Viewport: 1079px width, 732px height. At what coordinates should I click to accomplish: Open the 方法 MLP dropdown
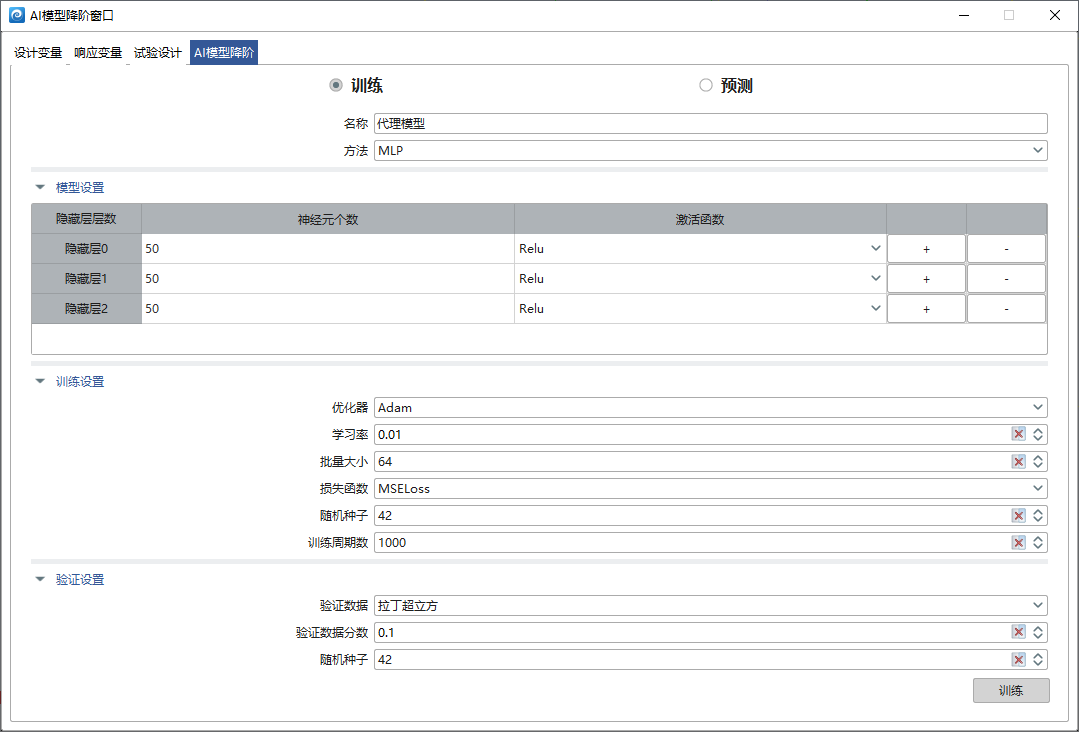(710, 151)
